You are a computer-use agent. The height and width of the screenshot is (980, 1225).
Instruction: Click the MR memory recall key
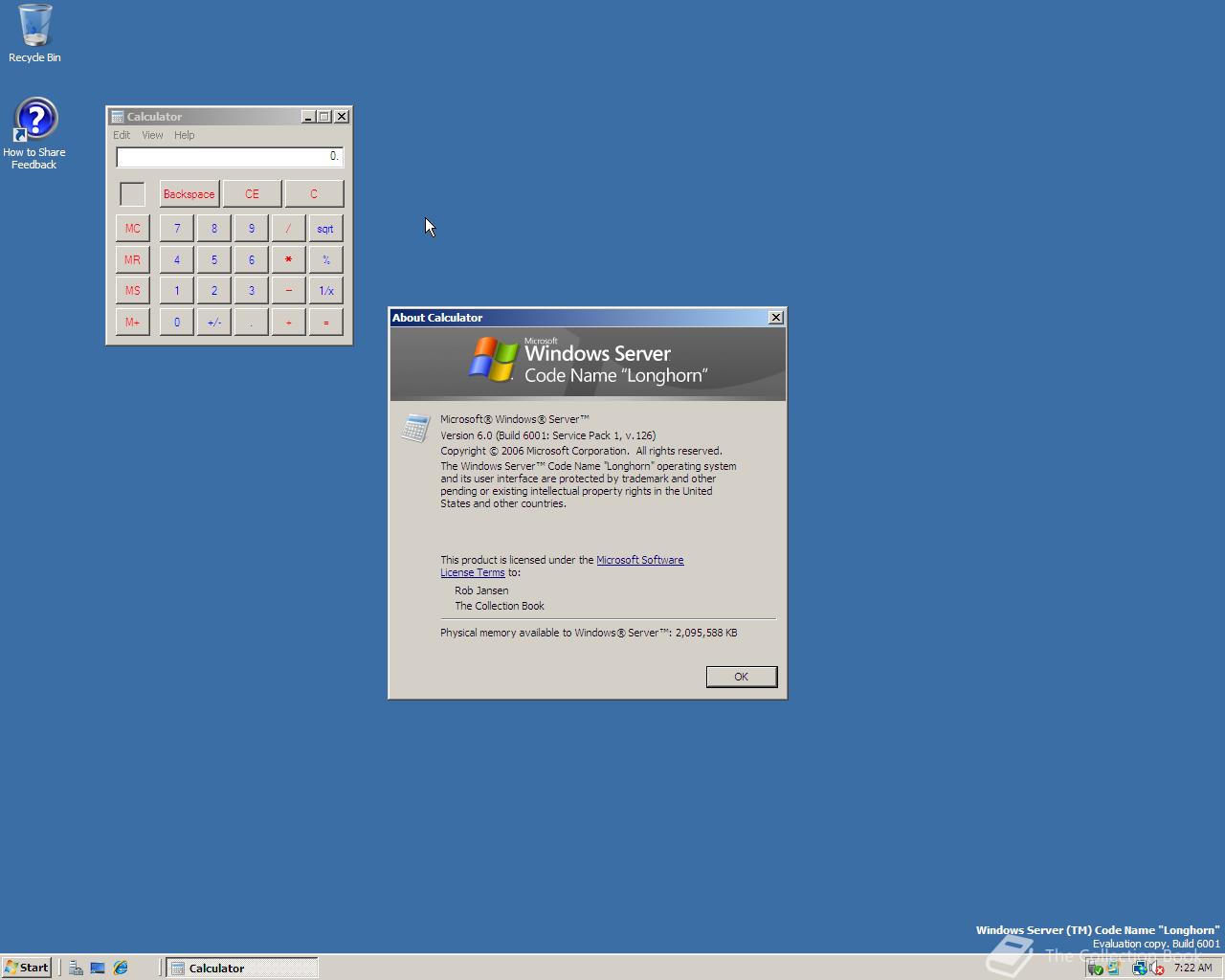(132, 259)
